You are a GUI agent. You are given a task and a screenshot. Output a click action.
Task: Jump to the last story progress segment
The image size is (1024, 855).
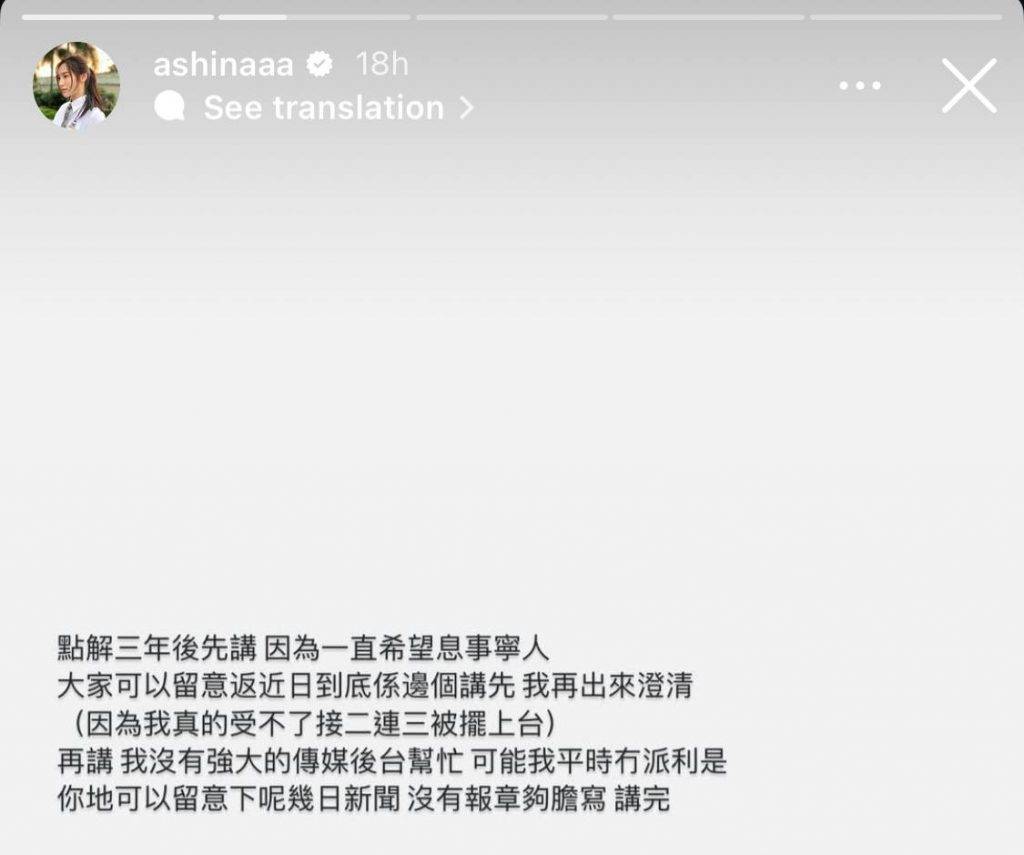[906, 18]
